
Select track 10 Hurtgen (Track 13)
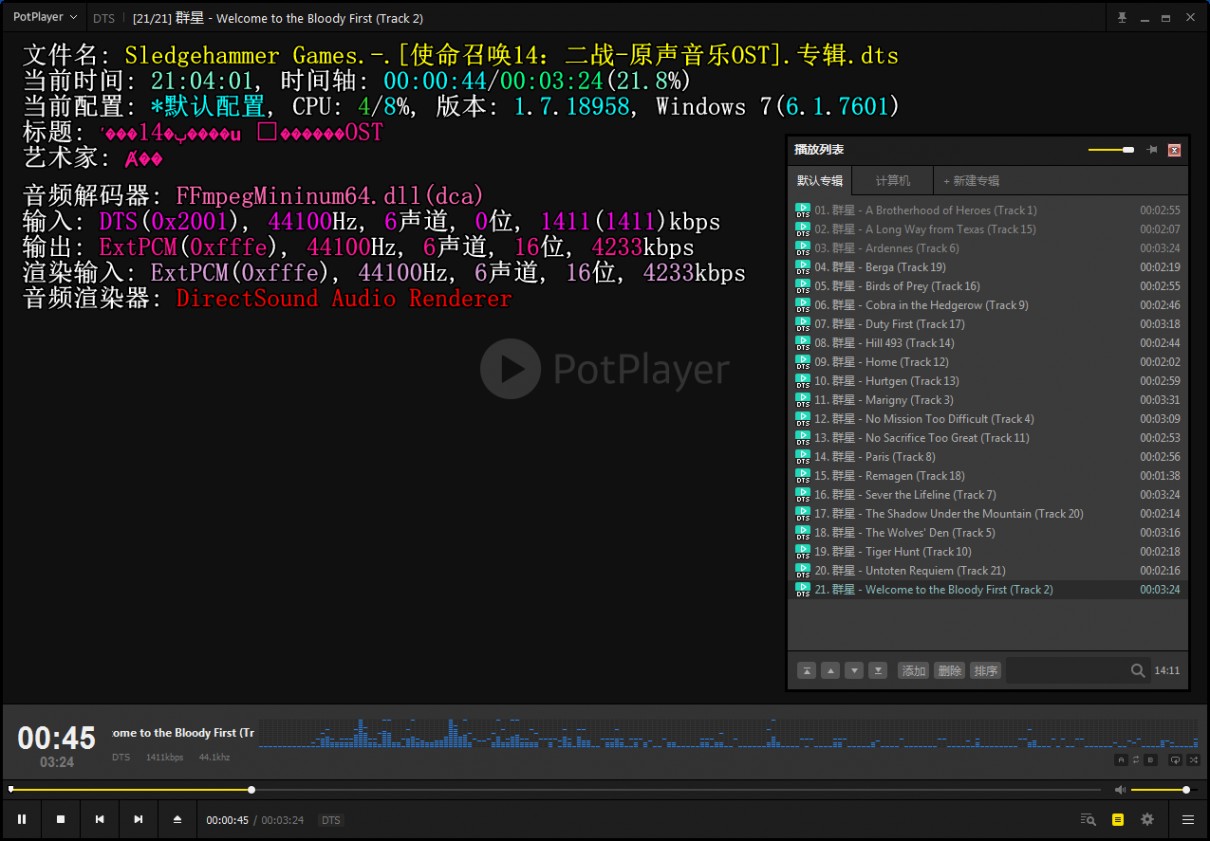coord(988,381)
